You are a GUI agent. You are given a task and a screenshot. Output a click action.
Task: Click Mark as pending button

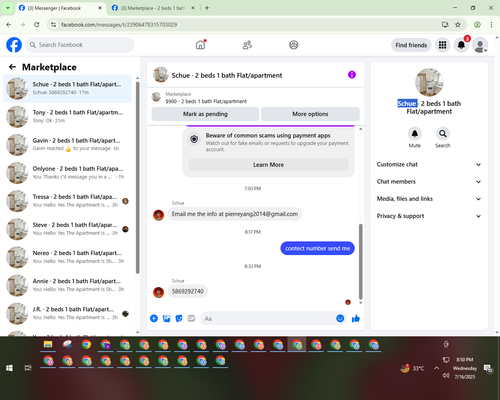pyautogui.click(x=205, y=114)
